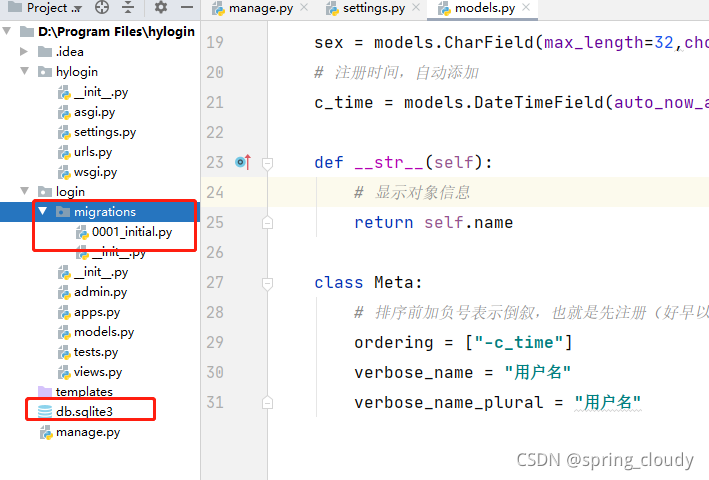Screen dimensions: 709x480
Task: Close the manage.py tab
Action: 304,8
